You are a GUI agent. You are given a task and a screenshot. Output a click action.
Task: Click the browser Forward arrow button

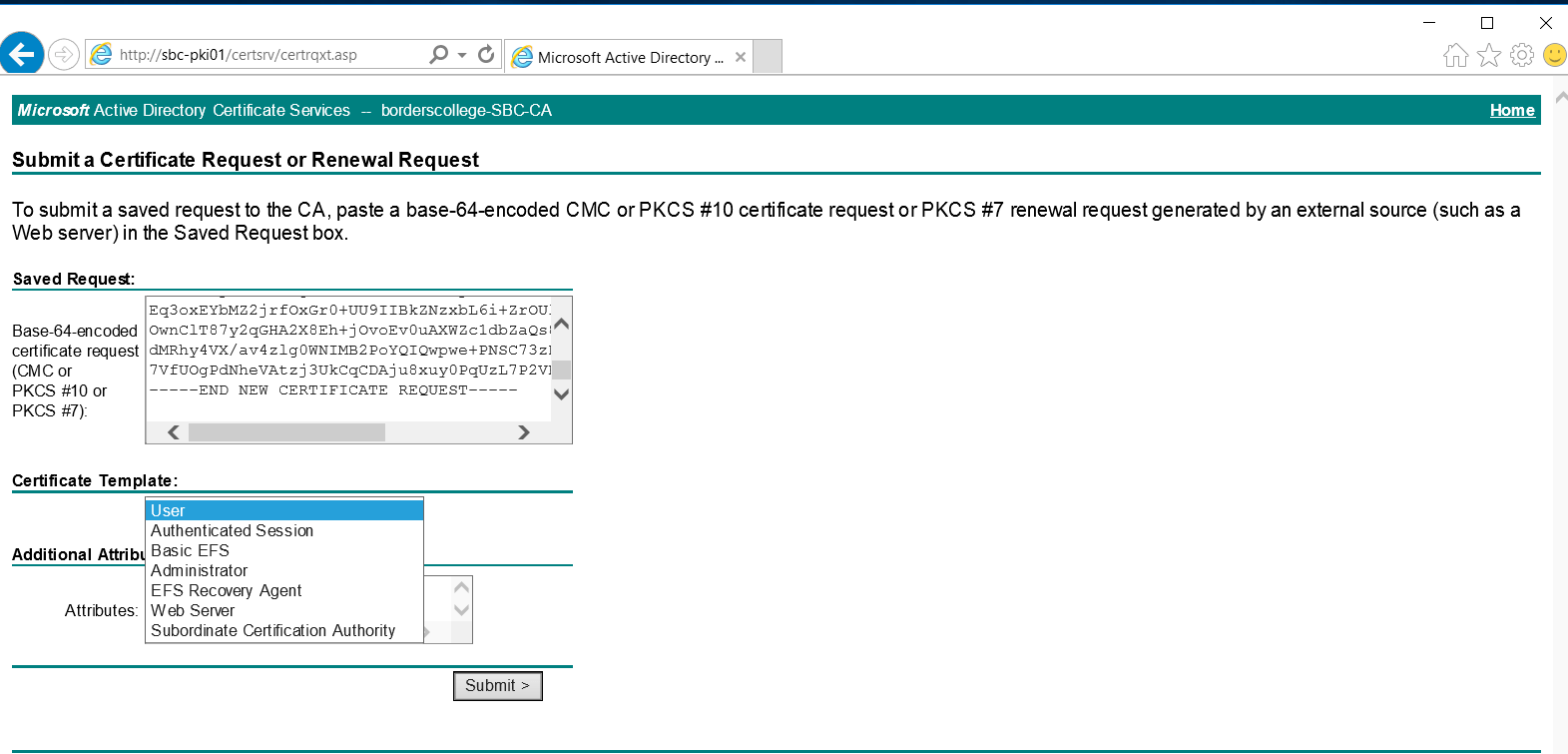tap(64, 54)
